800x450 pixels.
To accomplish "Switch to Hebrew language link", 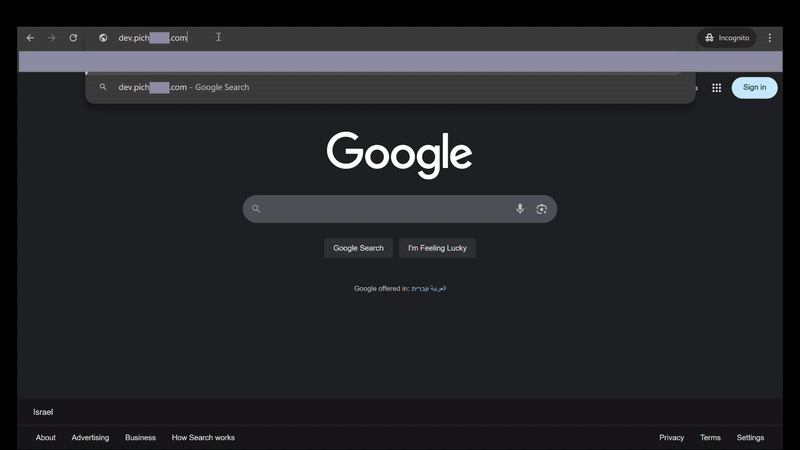I will (x=420, y=289).
